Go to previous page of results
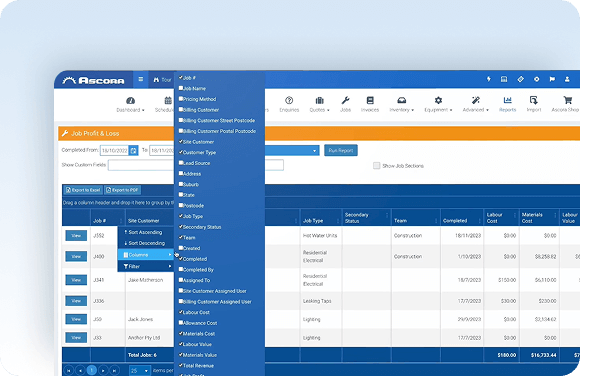The height and width of the screenshot is (391, 595). click(80, 370)
